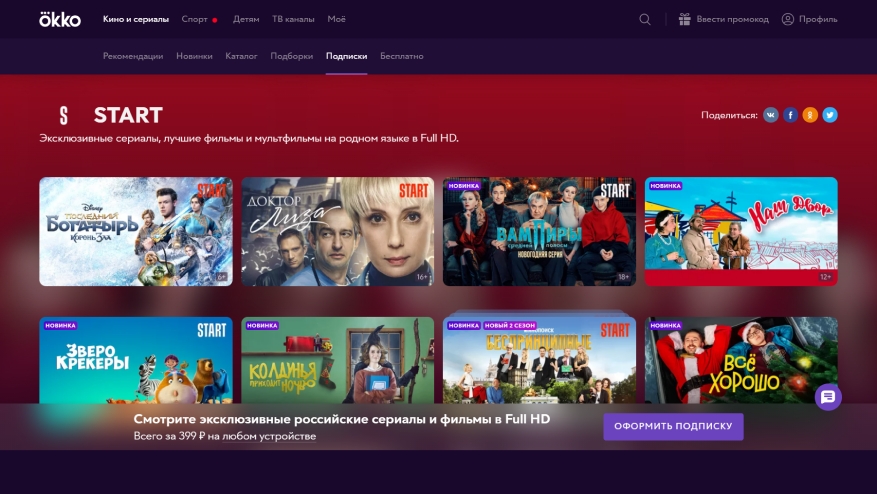Open ТВ каналы in top menu
This screenshot has height=494, width=877.
[x=293, y=19]
